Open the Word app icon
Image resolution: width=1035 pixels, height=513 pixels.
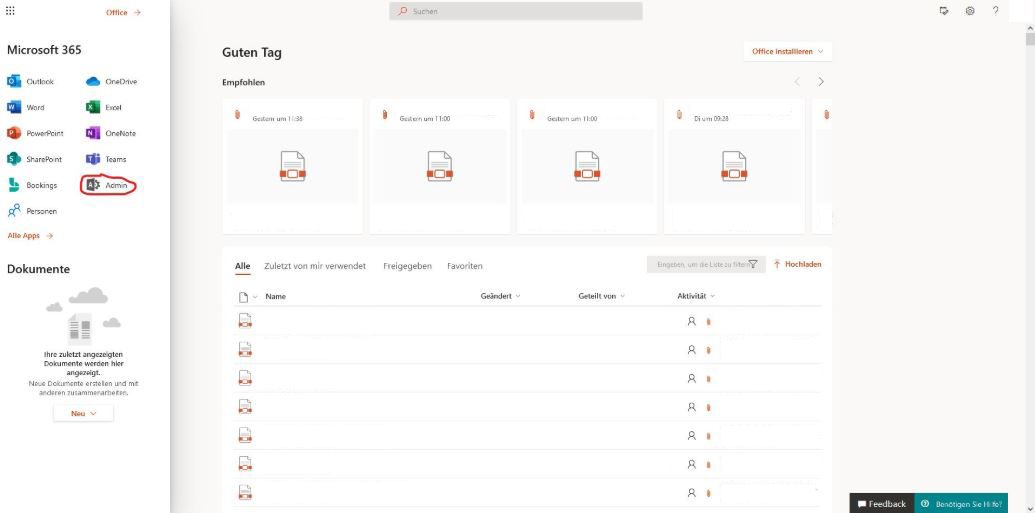(x=14, y=107)
